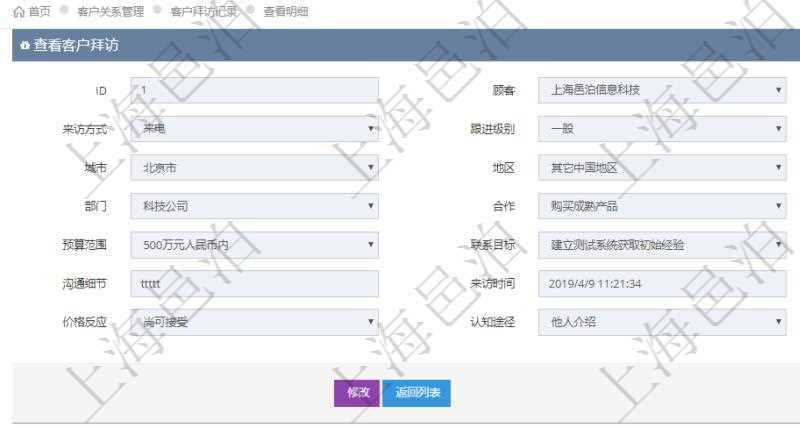This screenshot has width=800, height=448.
Task: Open 客户拜访记录 breadcrumb link
Action: tap(204, 12)
